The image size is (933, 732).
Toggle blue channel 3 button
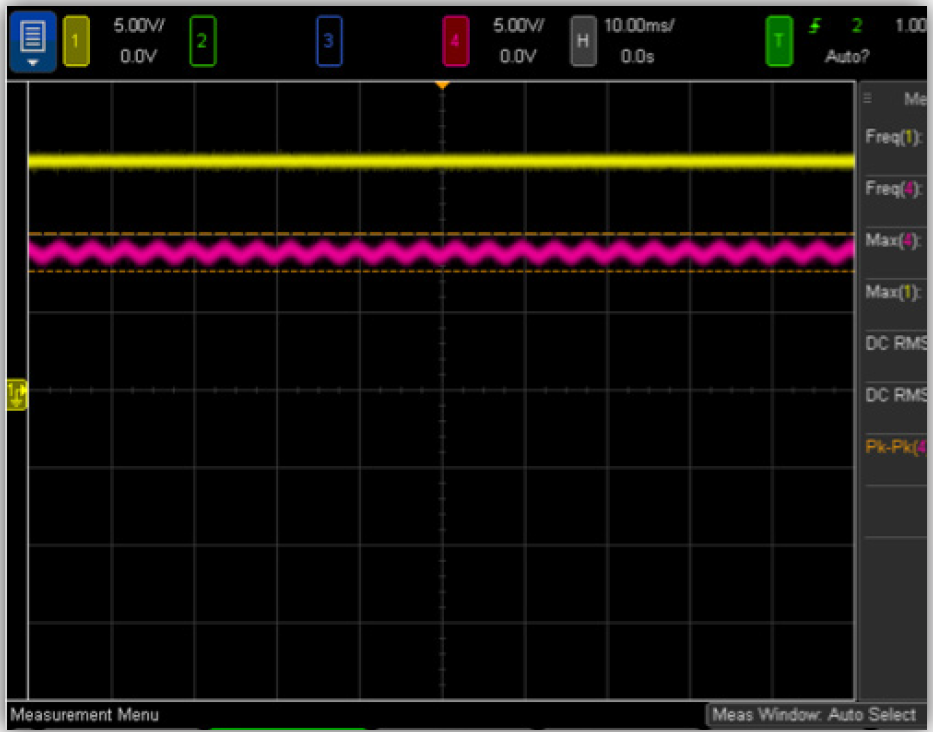tap(328, 41)
